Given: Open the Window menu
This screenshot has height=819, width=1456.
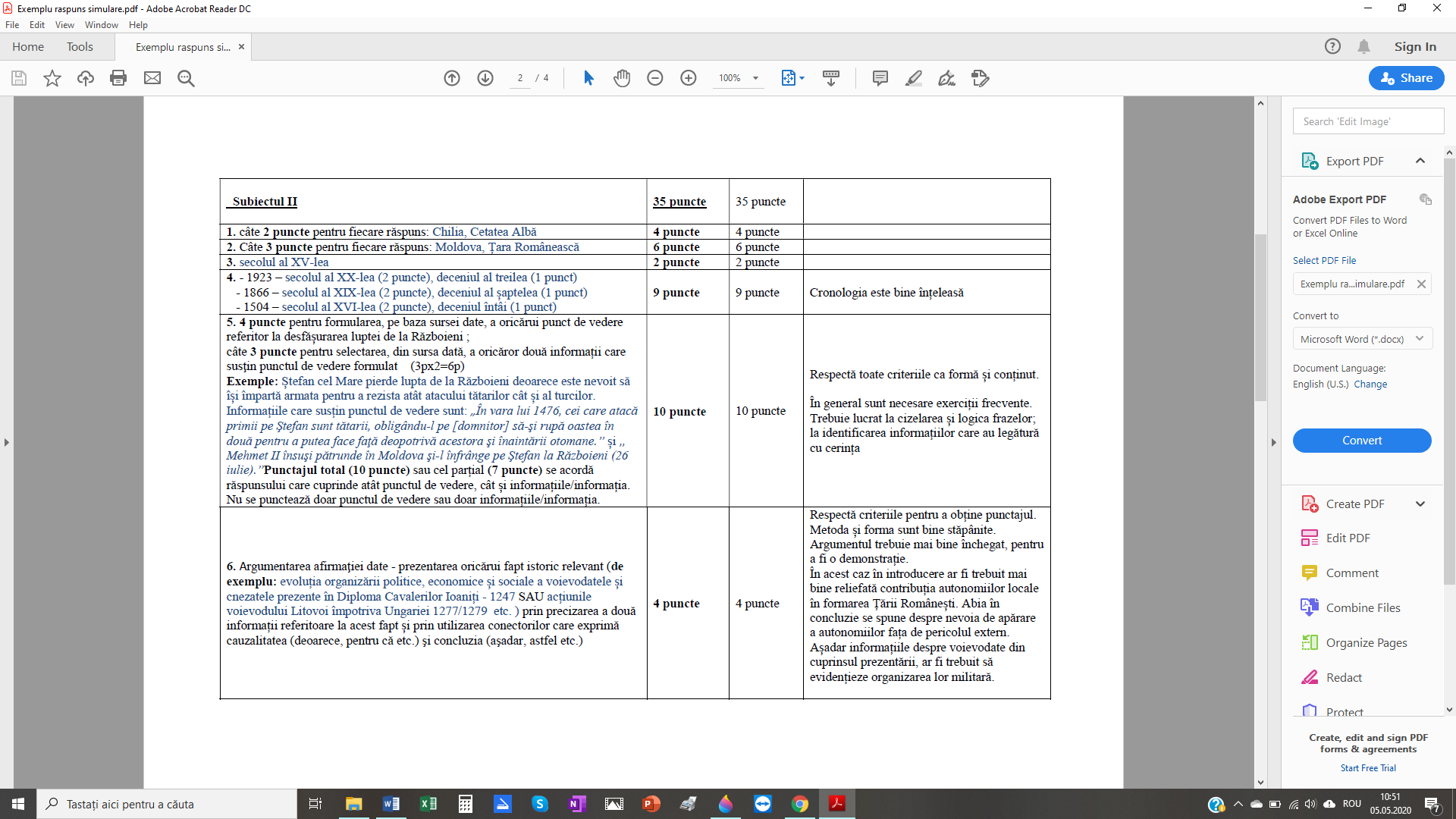Looking at the screenshot, I should pos(102,25).
